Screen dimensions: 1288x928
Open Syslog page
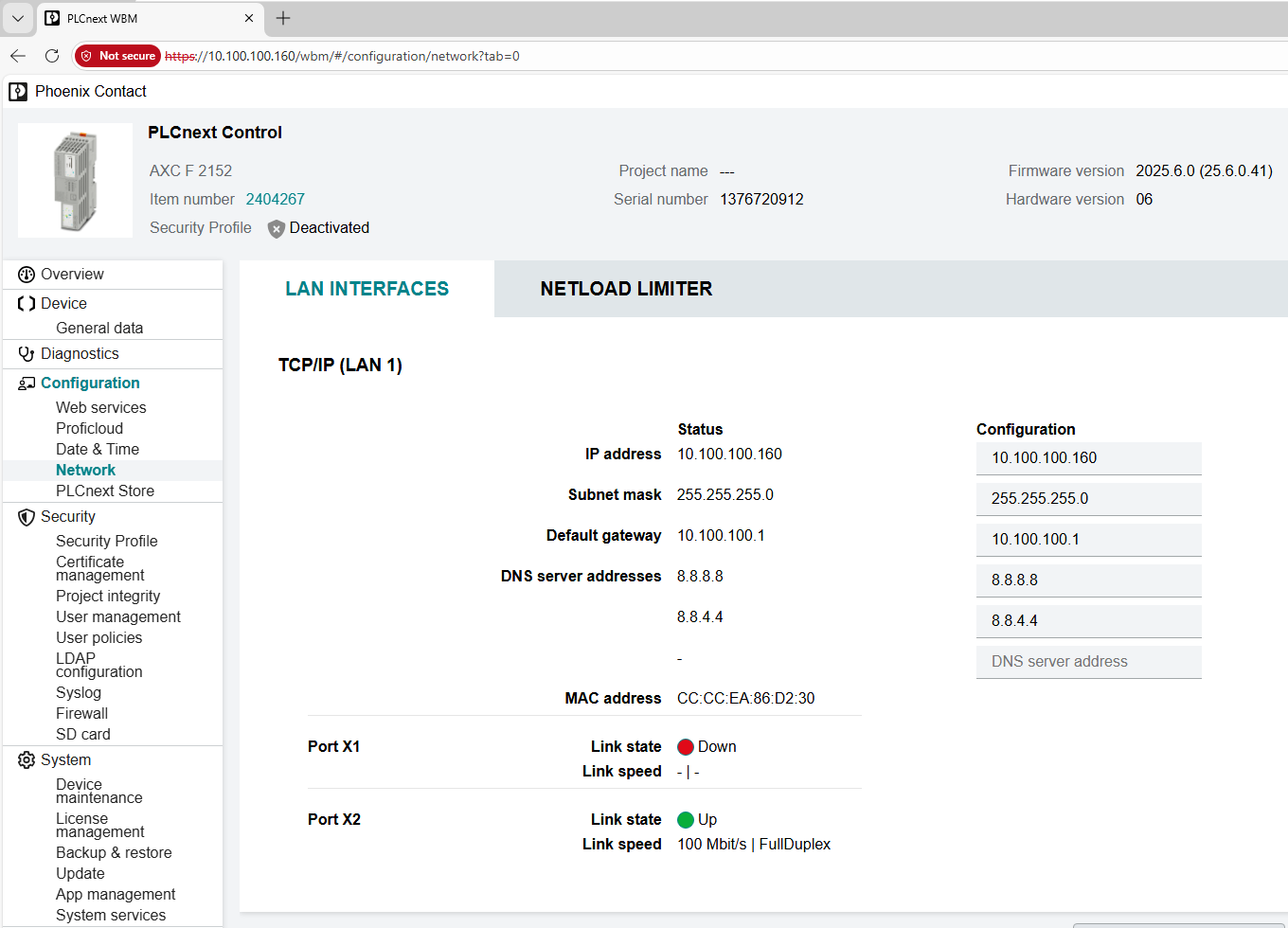pos(79,693)
